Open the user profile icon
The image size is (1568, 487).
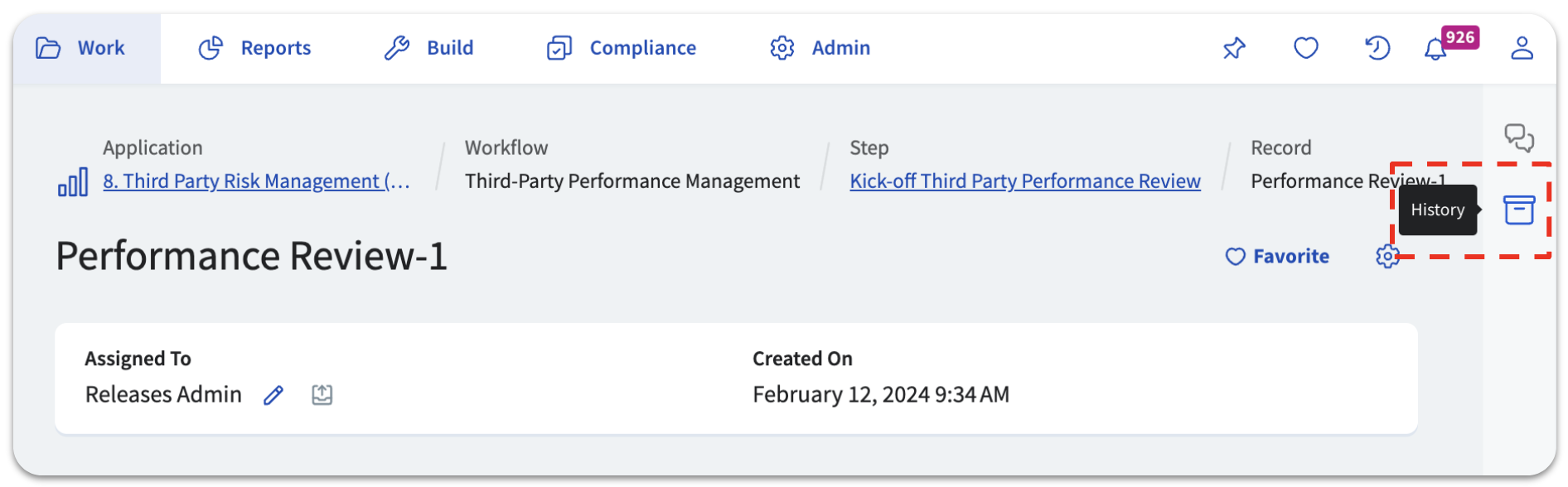[x=1522, y=48]
